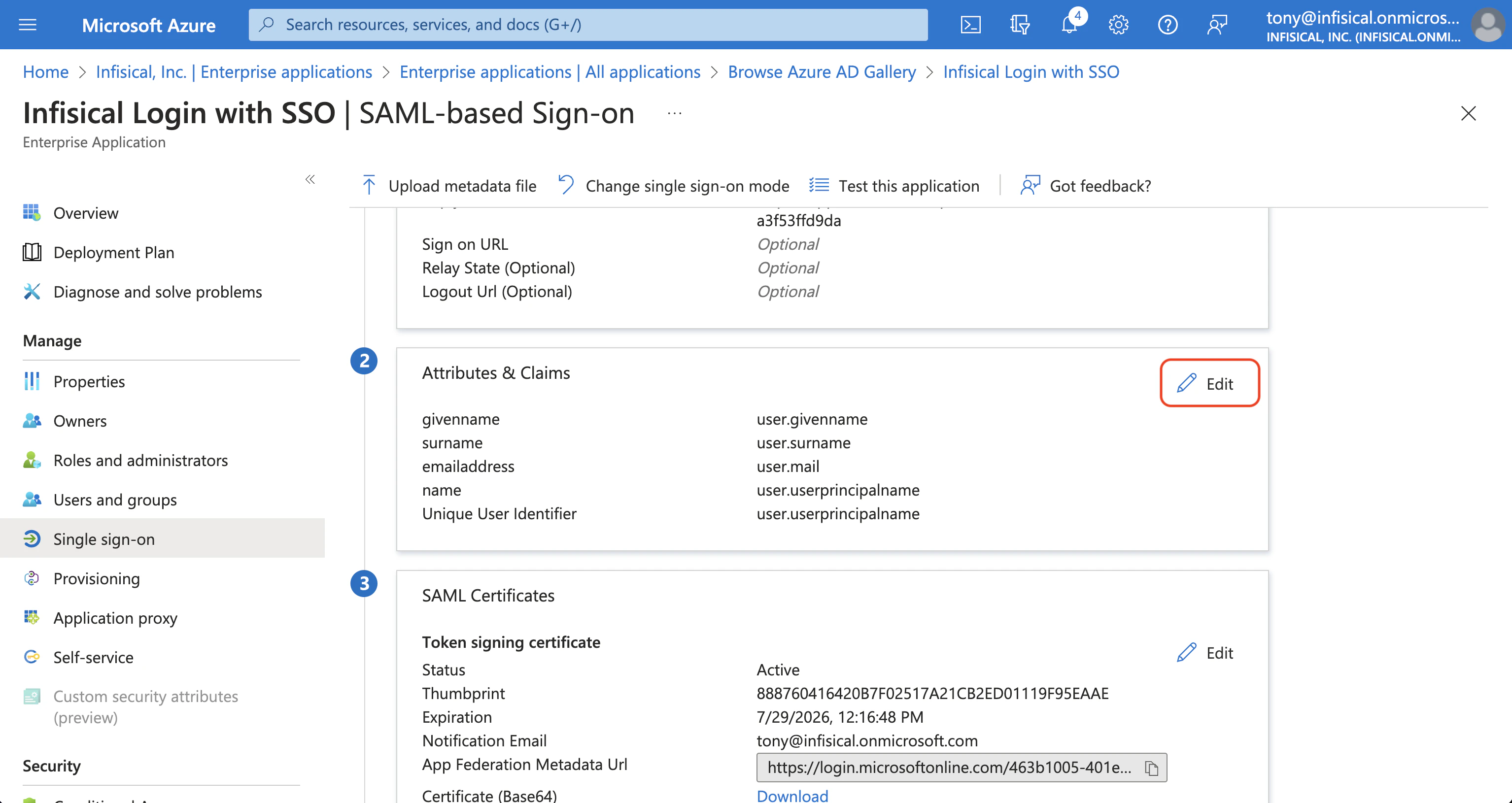1512x803 pixels.
Task: Open Custom security attributes (preview)
Action: [145, 706]
